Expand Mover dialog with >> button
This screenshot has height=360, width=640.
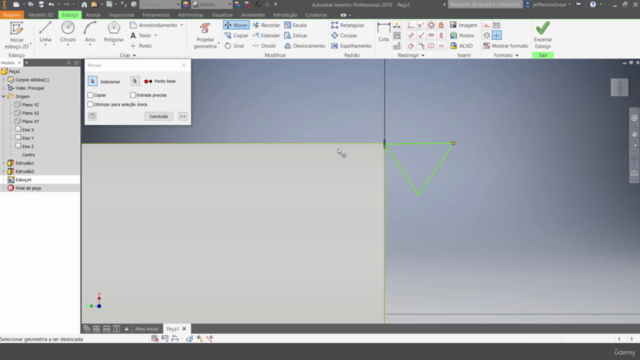pos(182,116)
